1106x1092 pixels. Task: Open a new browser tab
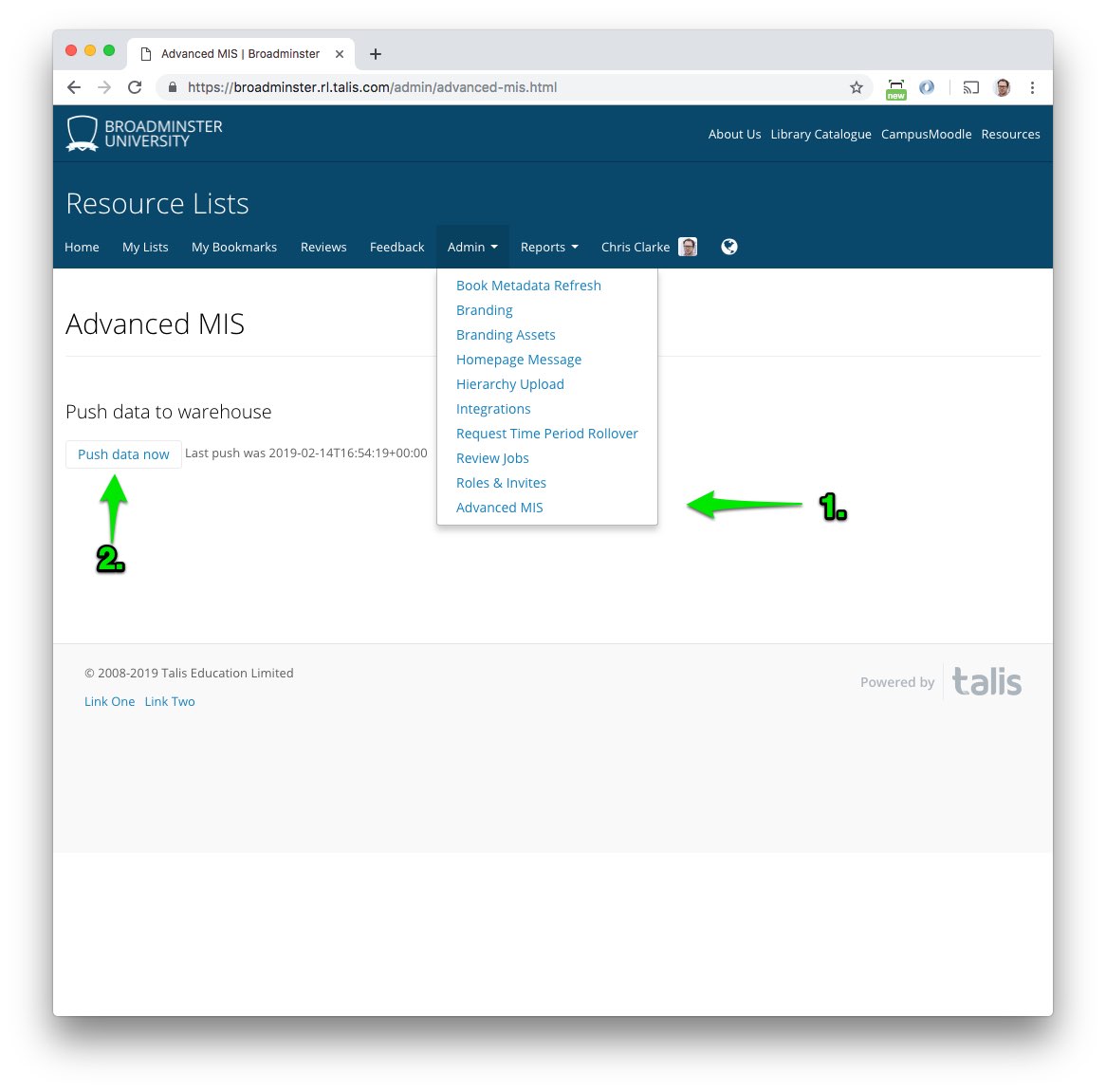pyautogui.click(x=376, y=54)
